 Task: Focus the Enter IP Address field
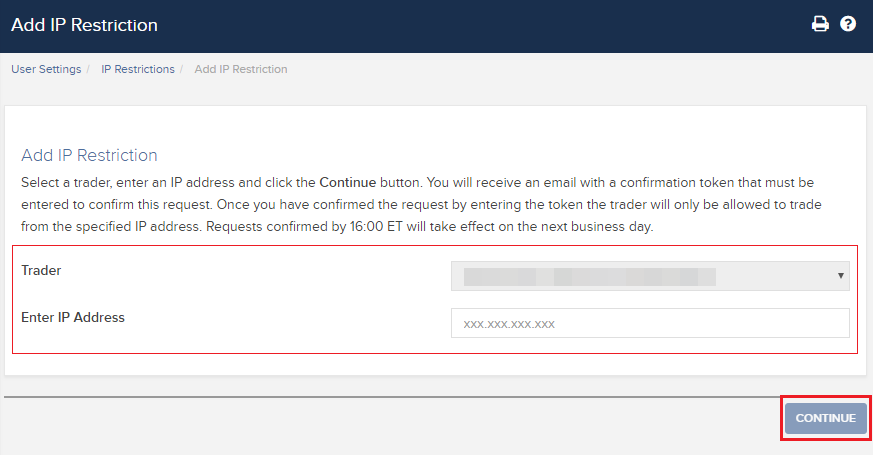[650, 323]
